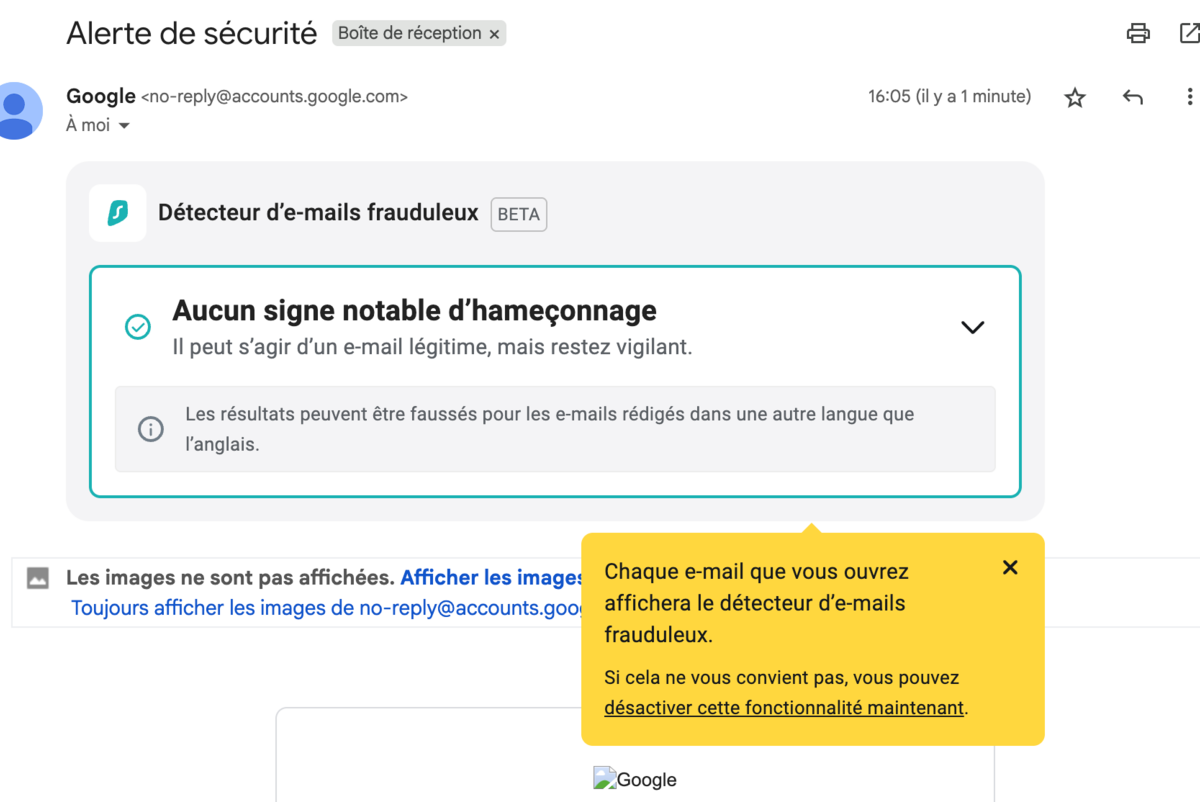Click the Surfshark fraud detector logo
This screenshot has height=802, width=1200.
click(117, 213)
